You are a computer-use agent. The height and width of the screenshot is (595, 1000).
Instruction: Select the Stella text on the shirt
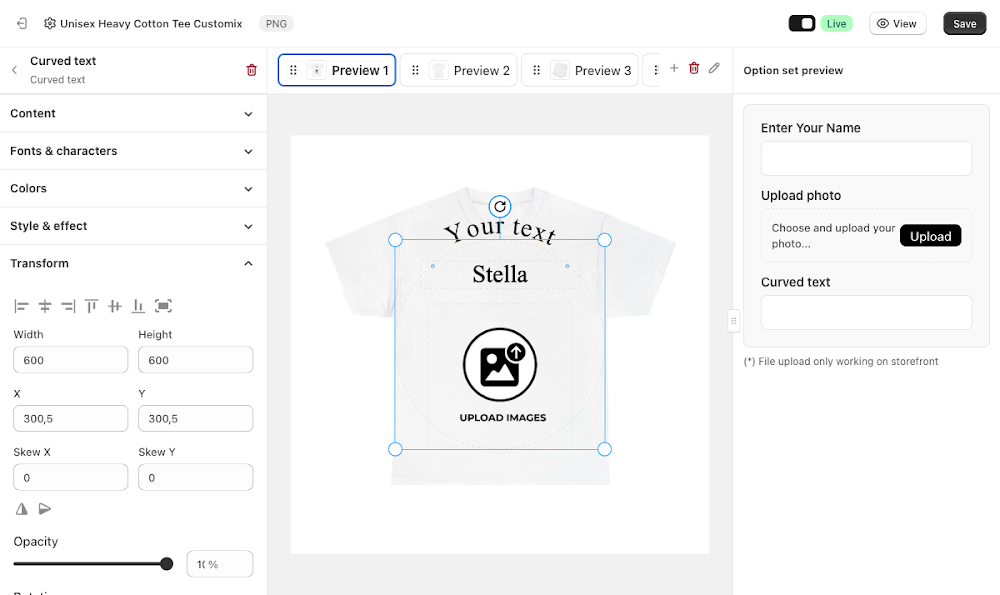(500, 274)
